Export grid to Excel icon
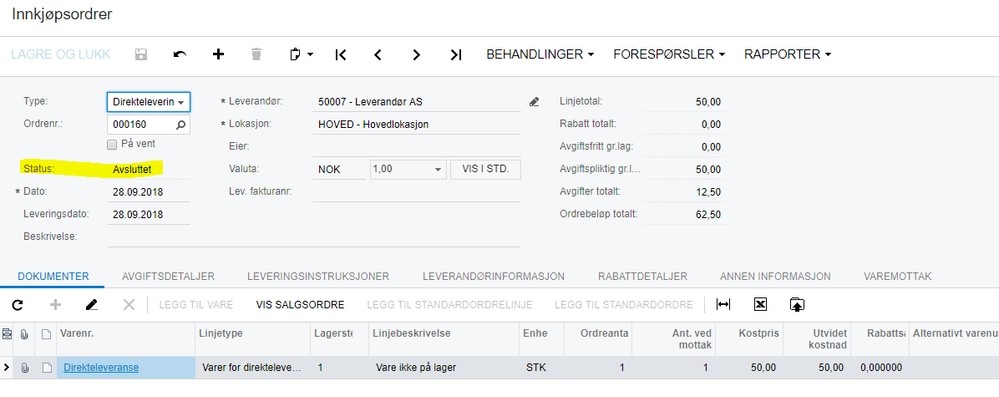This screenshot has width=999, height=397. 759,305
